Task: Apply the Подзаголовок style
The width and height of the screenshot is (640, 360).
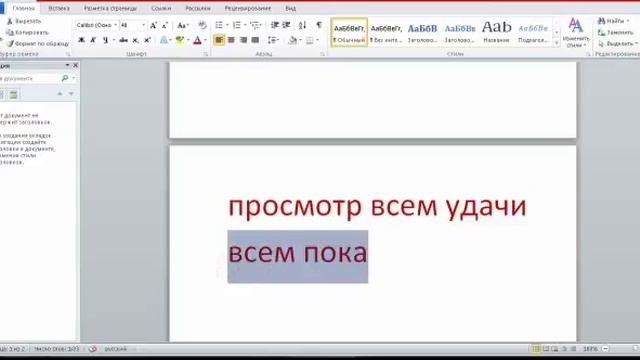Action: point(533,32)
